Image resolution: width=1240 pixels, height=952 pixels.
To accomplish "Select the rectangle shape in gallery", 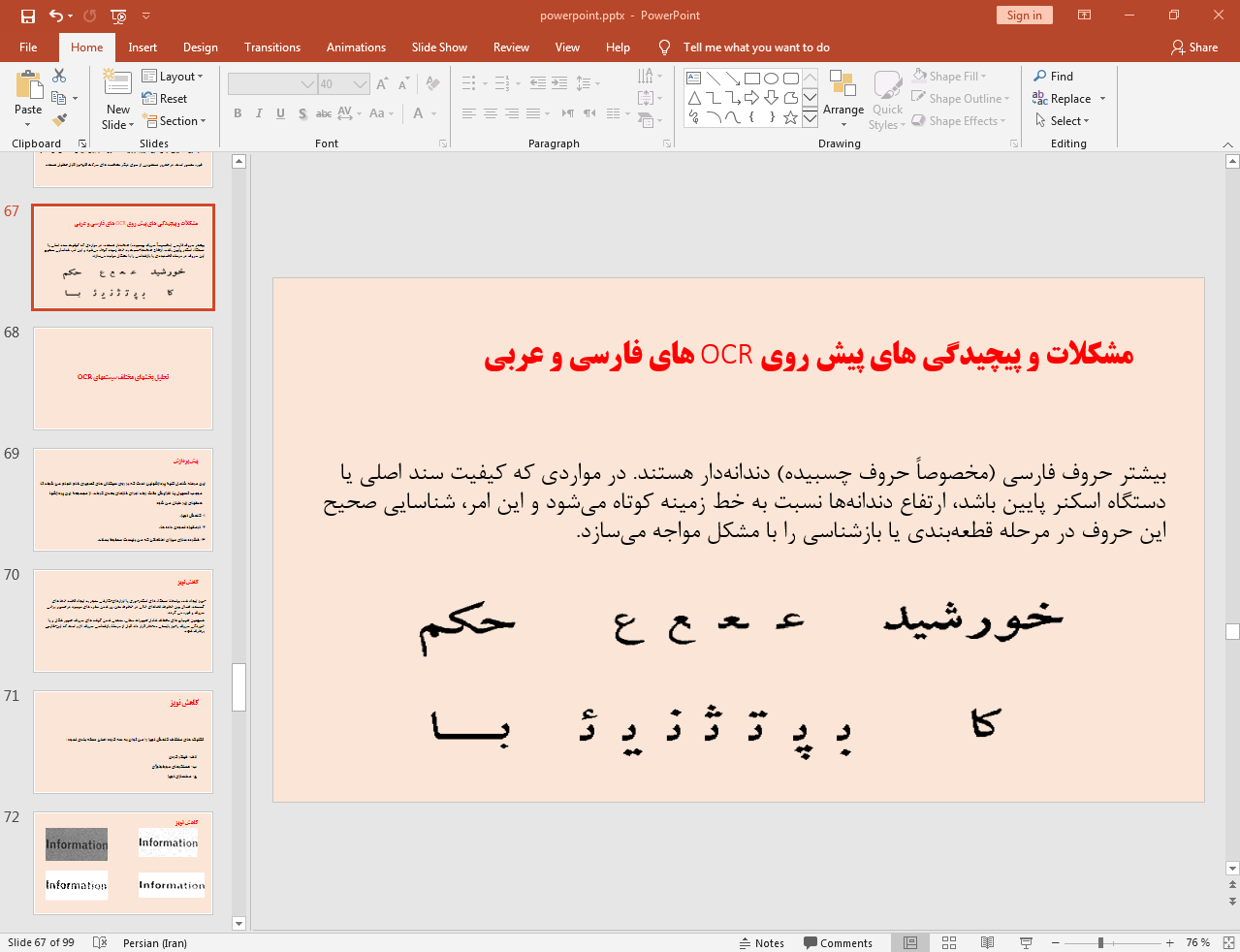I will point(751,78).
